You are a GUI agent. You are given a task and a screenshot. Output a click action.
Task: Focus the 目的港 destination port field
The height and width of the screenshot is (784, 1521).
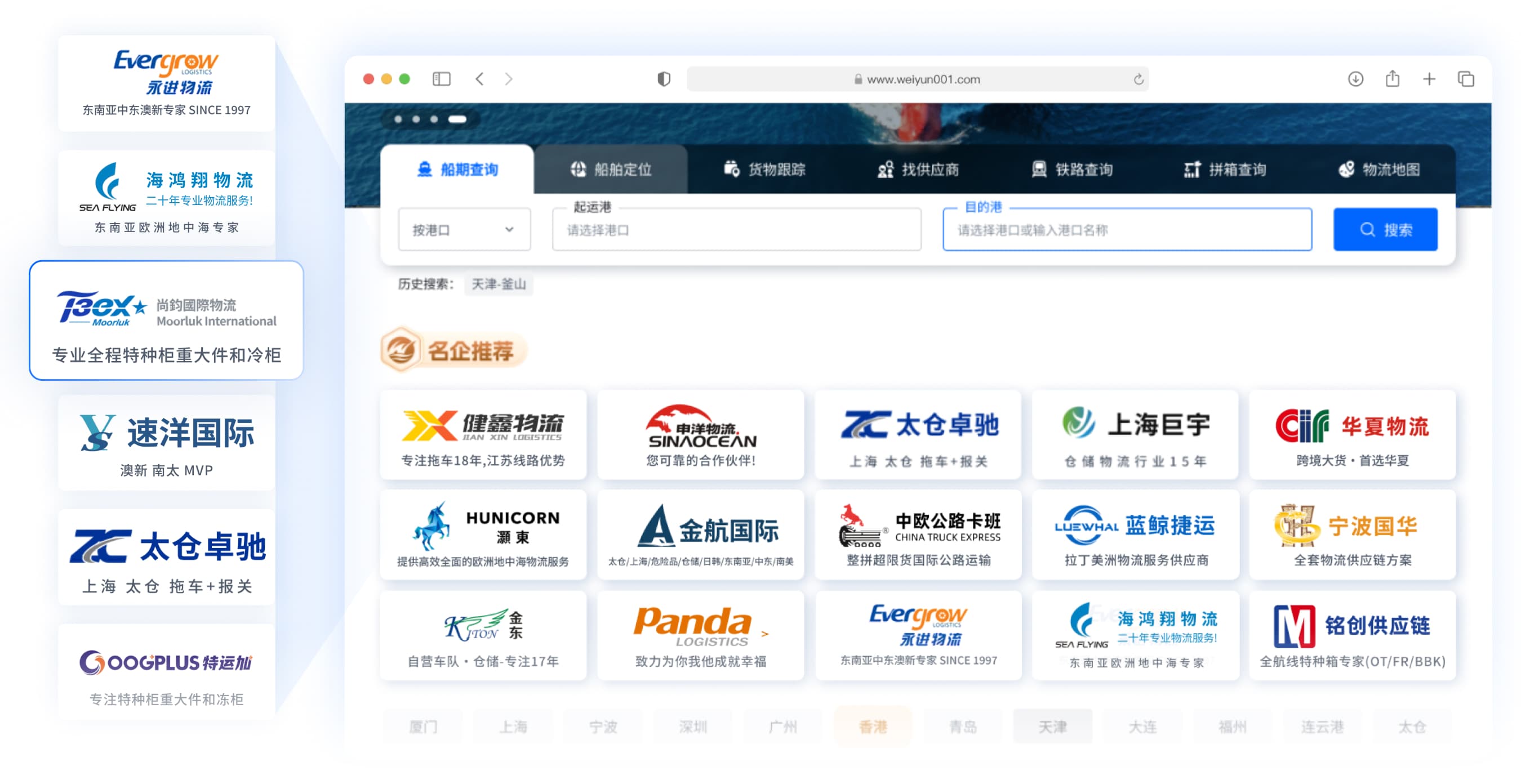click(1127, 230)
